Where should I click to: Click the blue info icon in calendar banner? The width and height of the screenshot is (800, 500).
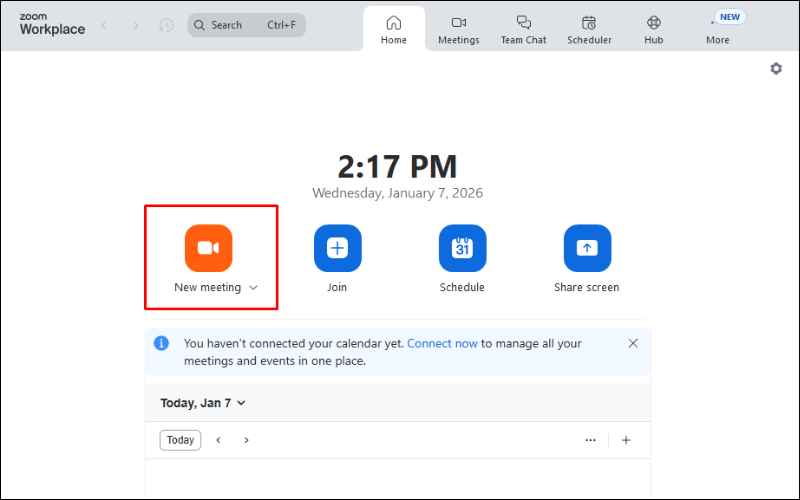pyautogui.click(x=161, y=343)
